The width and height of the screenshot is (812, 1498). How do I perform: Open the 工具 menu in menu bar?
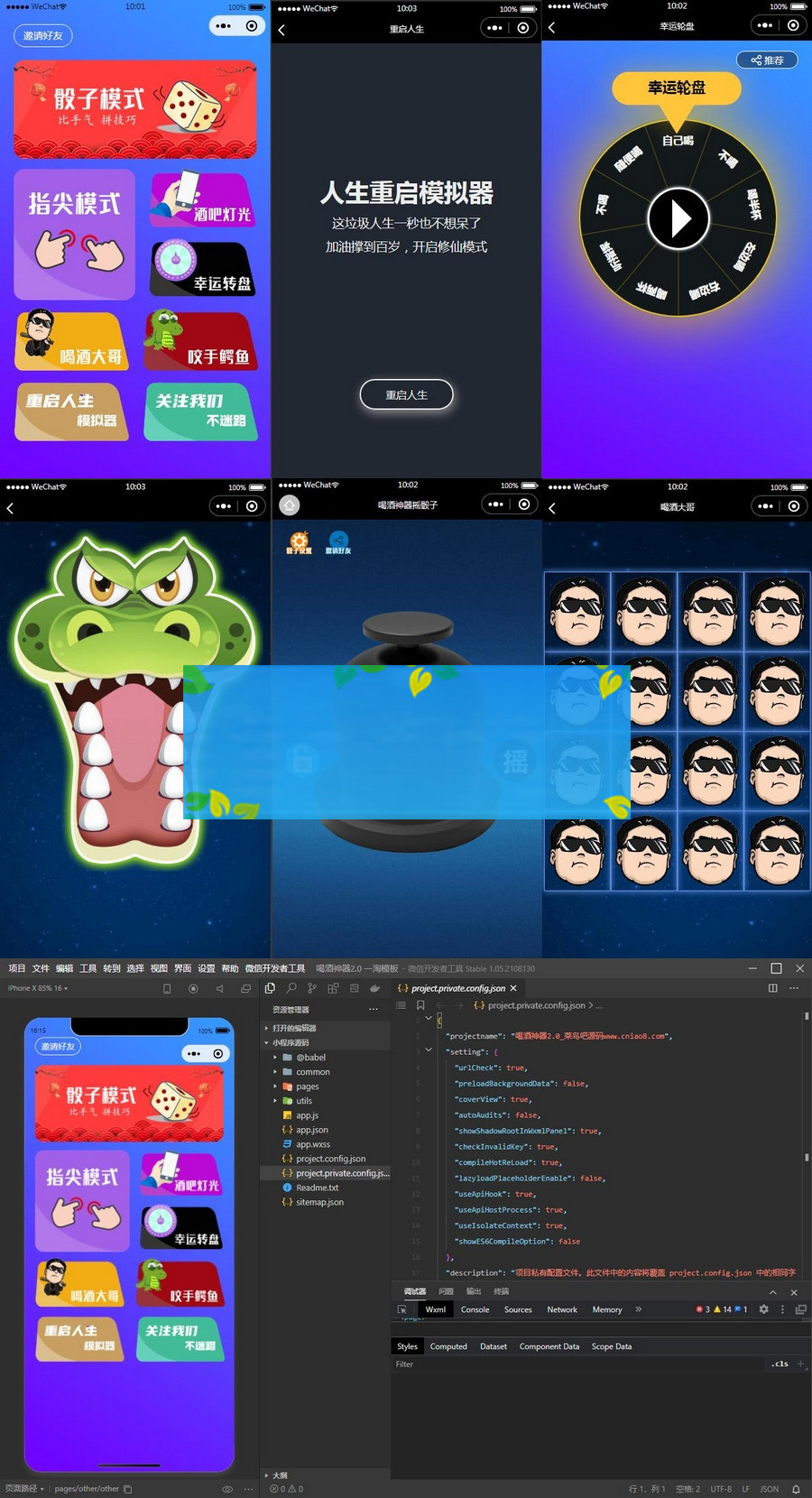click(x=88, y=968)
